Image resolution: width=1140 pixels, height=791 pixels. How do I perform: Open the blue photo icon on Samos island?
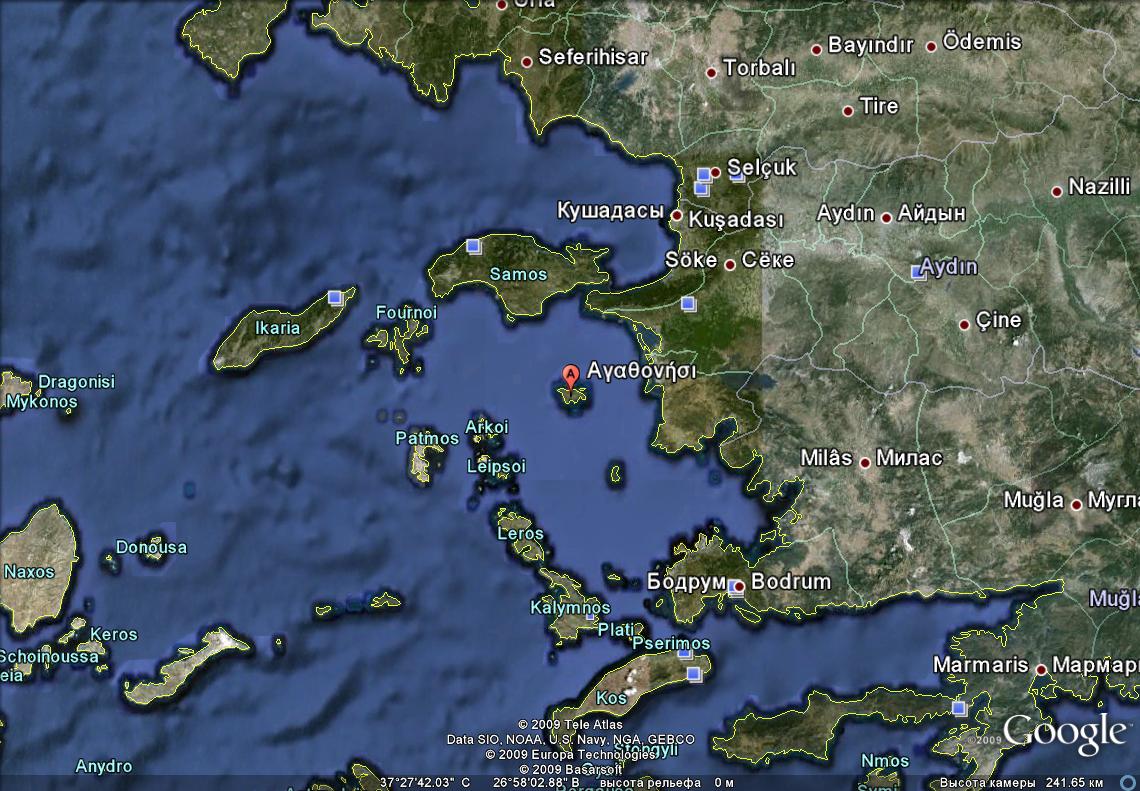tap(473, 246)
